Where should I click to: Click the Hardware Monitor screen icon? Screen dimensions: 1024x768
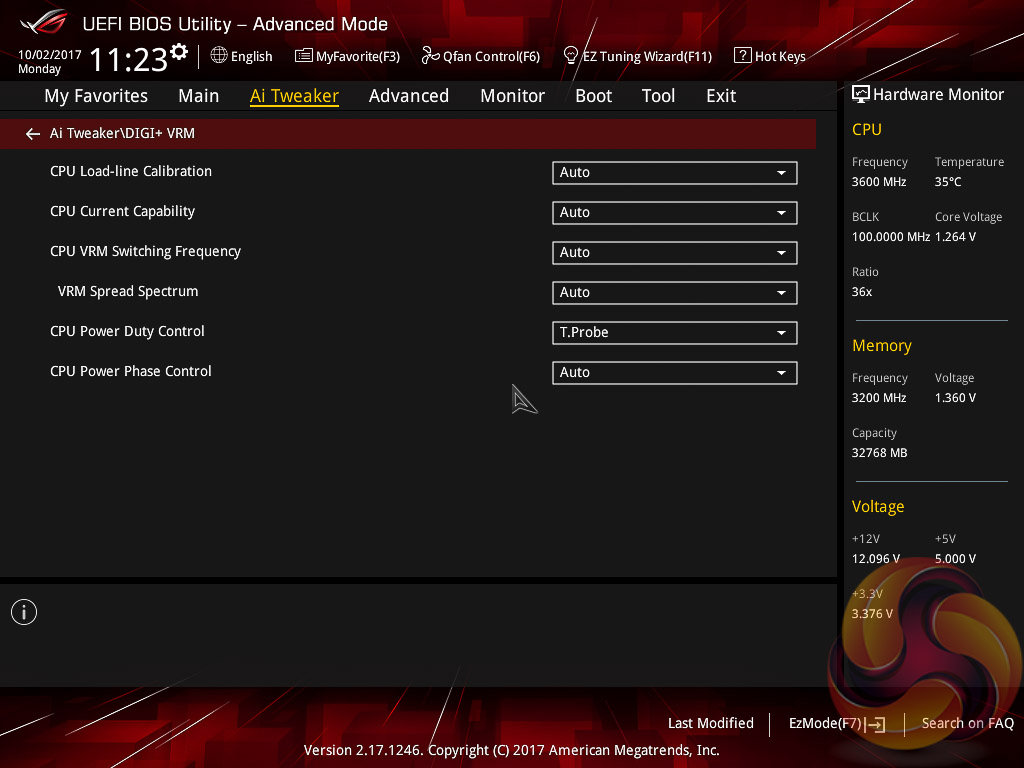click(x=861, y=95)
